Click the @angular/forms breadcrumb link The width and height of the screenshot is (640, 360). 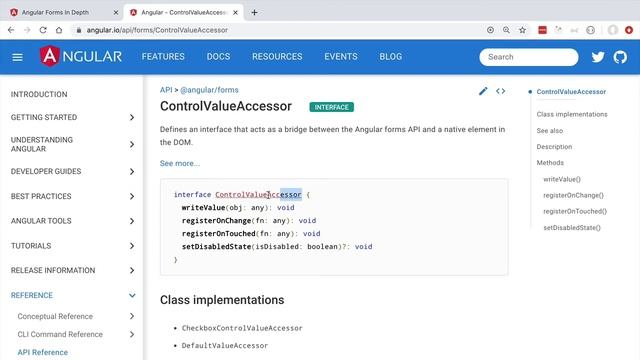209,90
